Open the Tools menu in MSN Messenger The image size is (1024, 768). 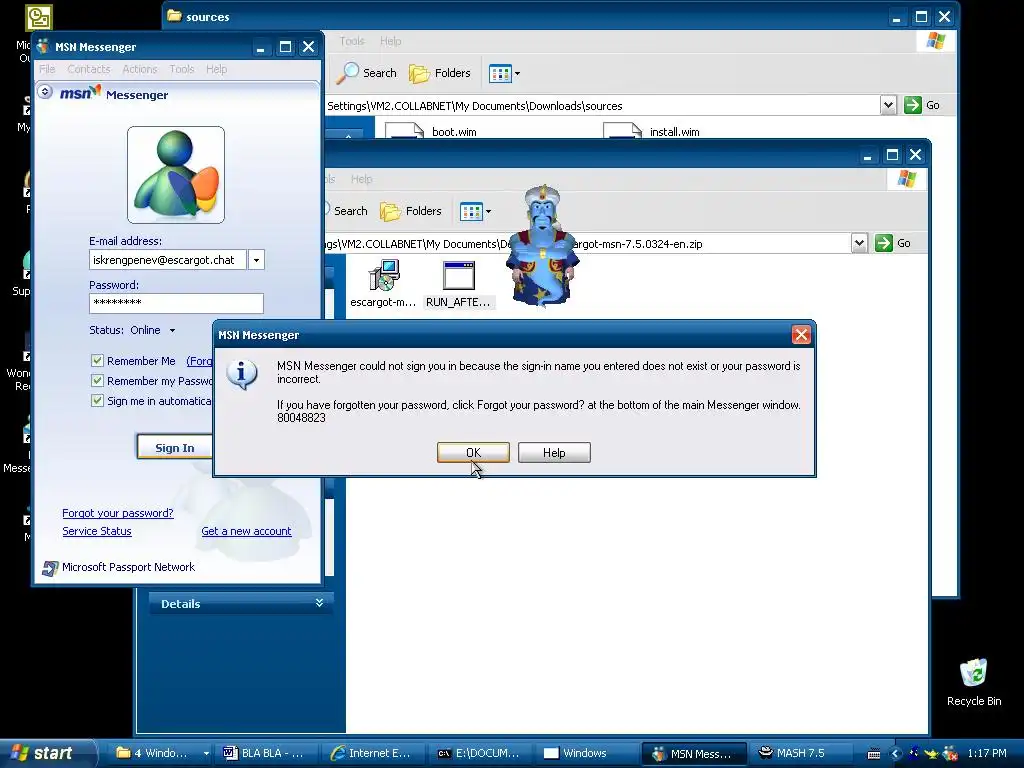coord(182,69)
